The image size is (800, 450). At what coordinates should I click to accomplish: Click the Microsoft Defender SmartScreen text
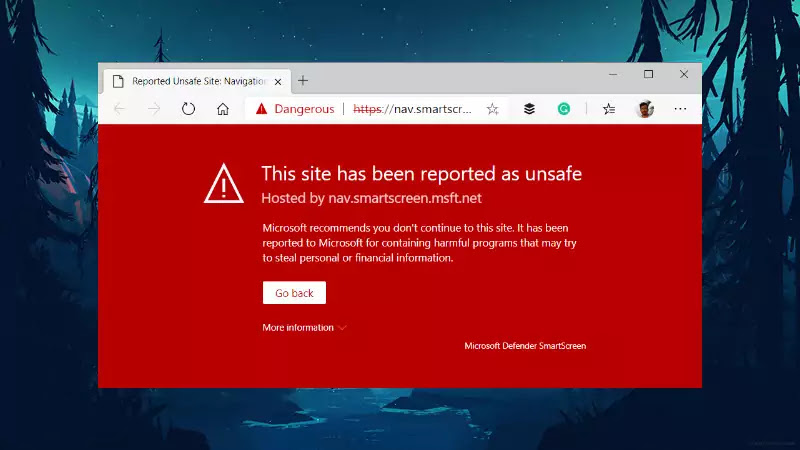(525, 346)
